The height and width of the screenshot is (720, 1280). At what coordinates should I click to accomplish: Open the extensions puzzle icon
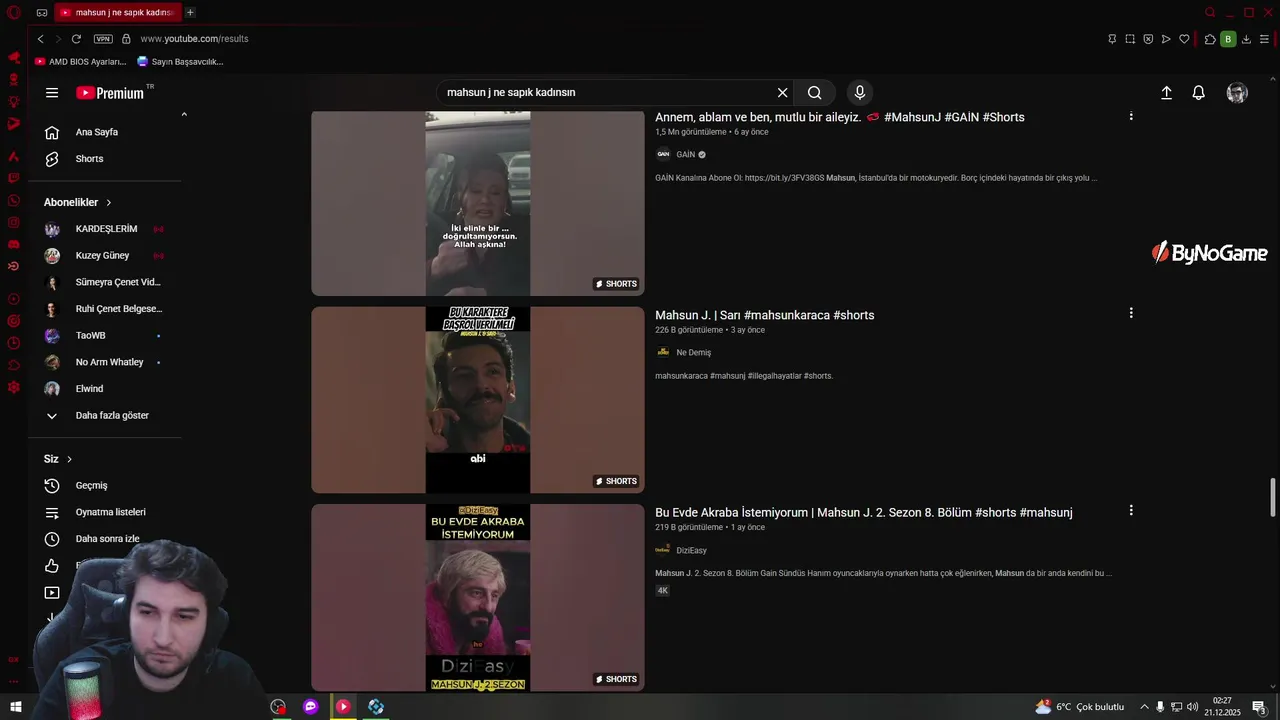[x=1210, y=39]
